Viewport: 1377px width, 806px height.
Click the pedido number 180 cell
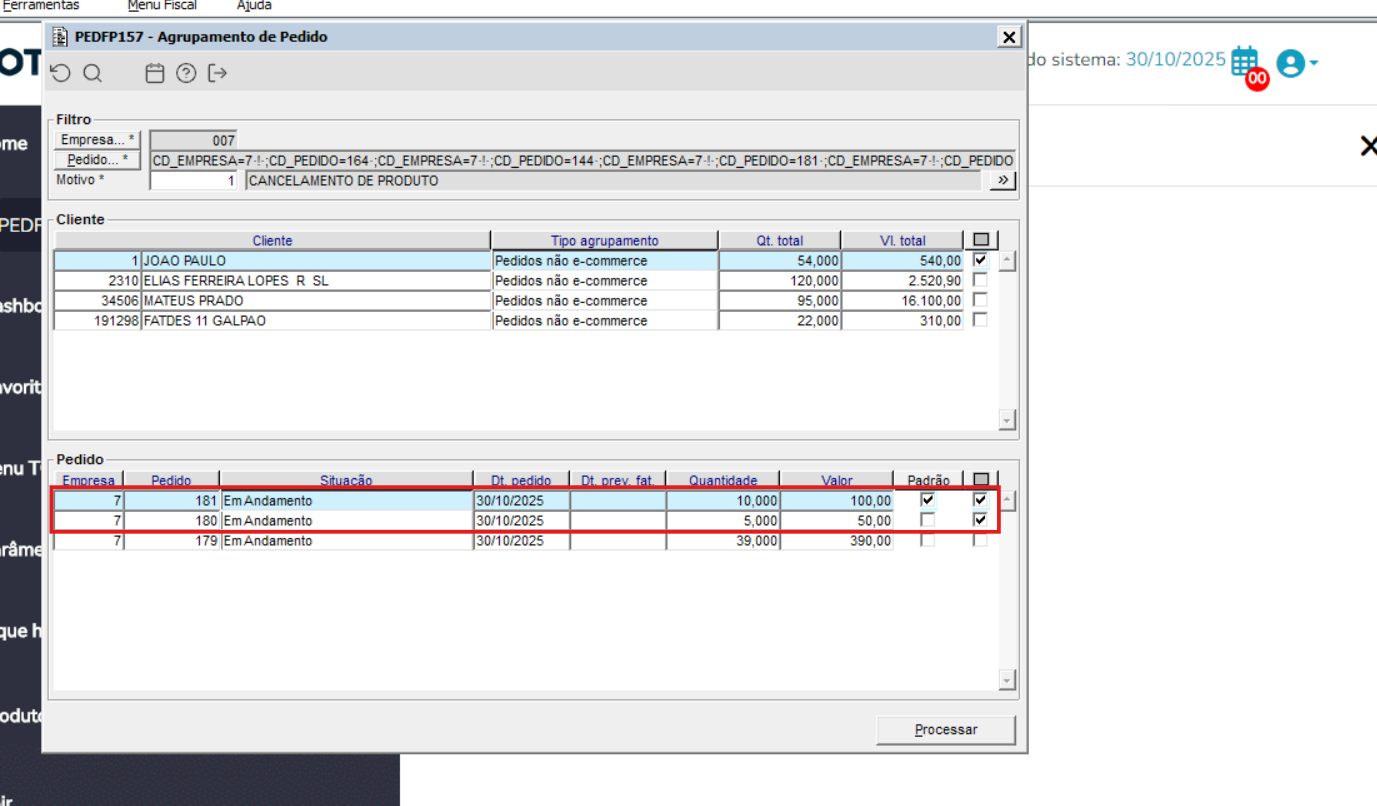172,520
